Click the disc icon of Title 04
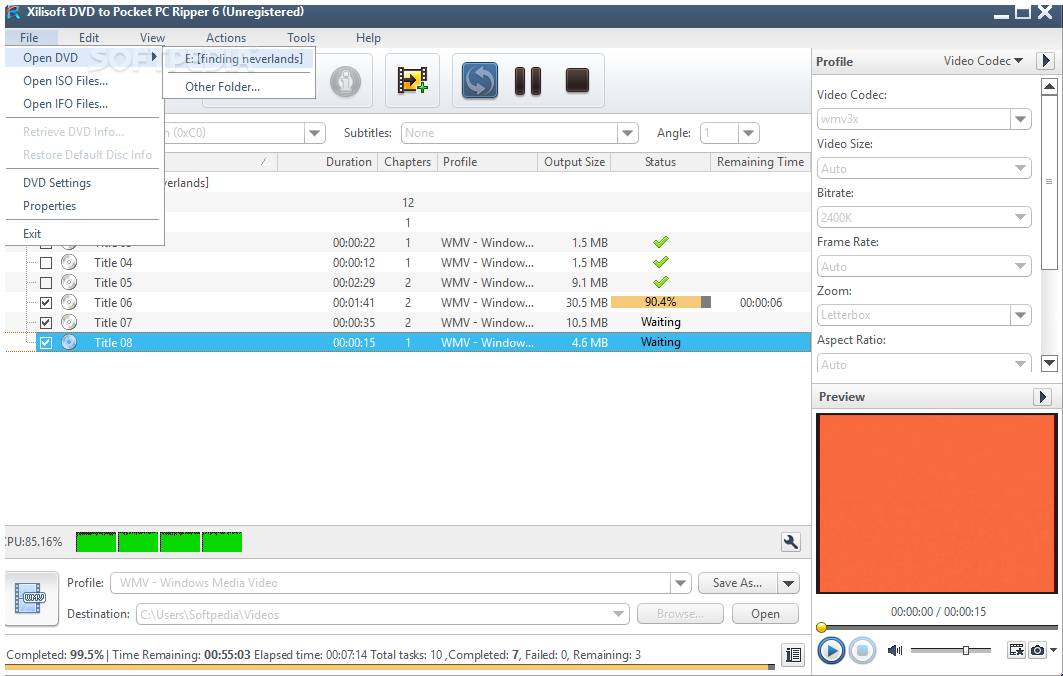This screenshot has width=1063, height=676. coord(68,262)
